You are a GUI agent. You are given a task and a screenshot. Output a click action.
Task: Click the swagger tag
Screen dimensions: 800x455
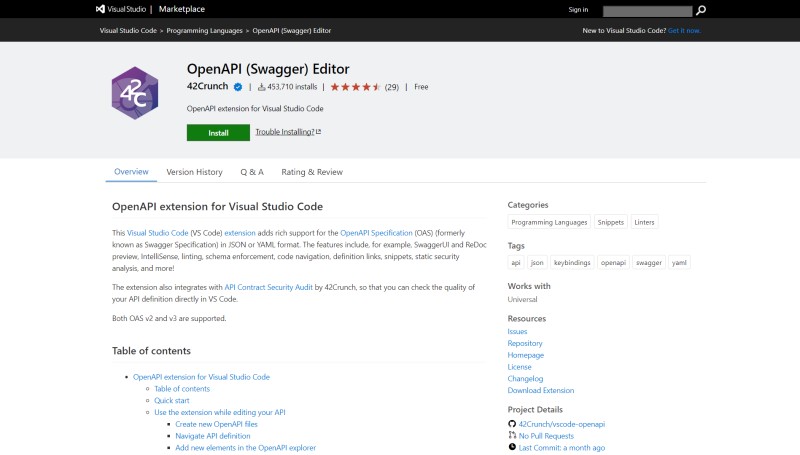pos(648,262)
